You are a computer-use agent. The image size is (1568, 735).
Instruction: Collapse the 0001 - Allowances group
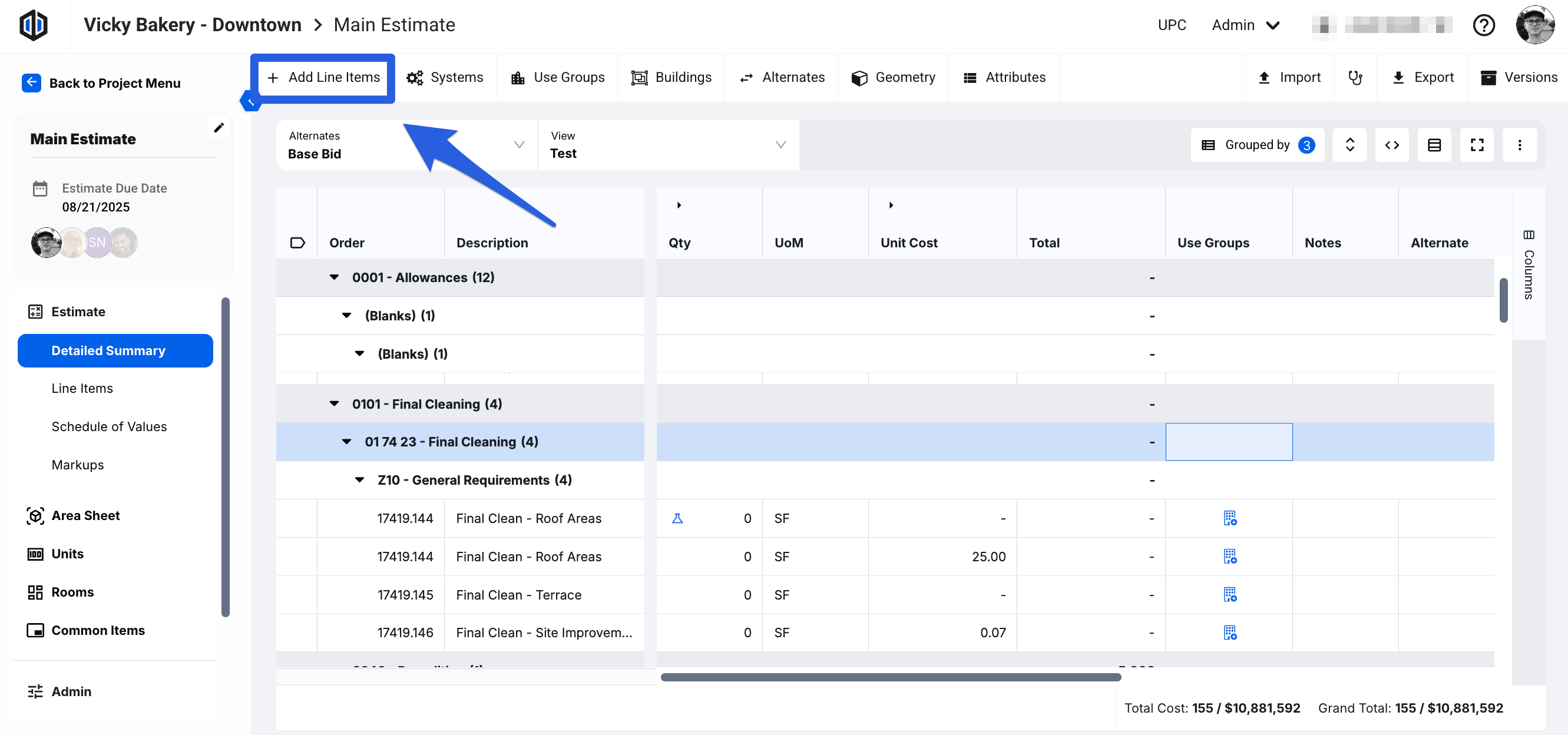coord(334,277)
